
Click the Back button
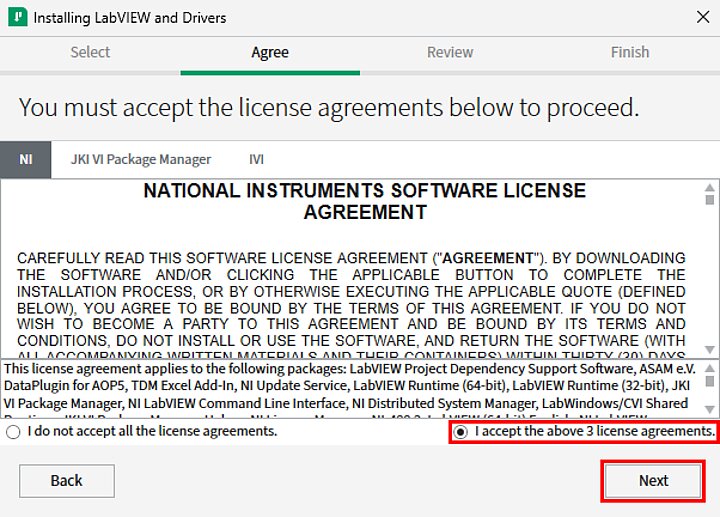click(x=67, y=481)
